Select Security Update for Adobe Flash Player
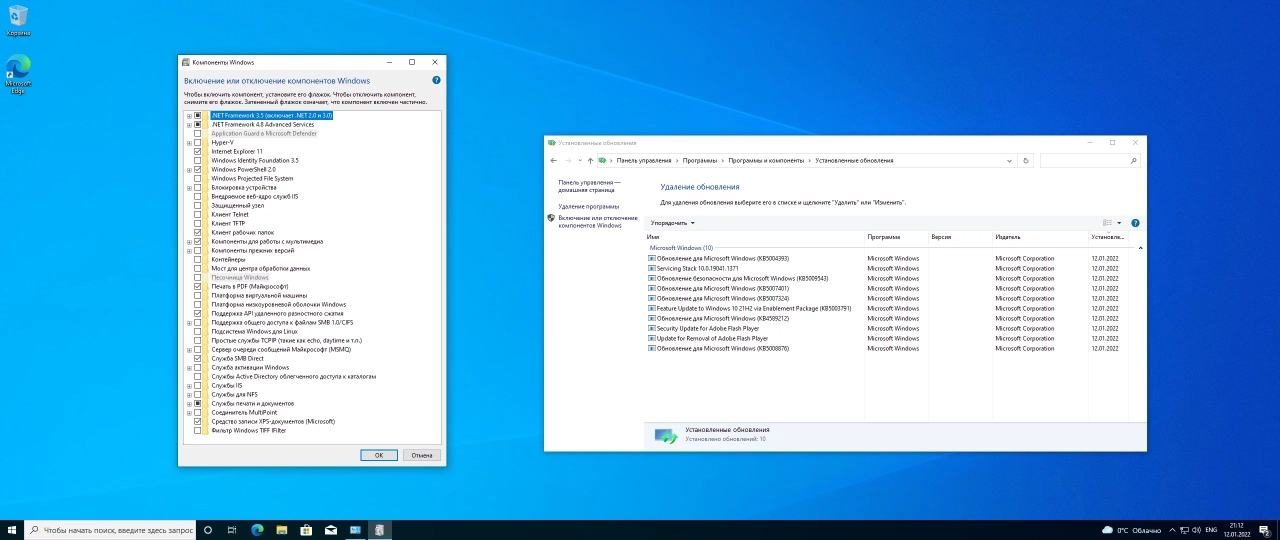The width and height of the screenshot is (1280, 540). click(707, 328)
